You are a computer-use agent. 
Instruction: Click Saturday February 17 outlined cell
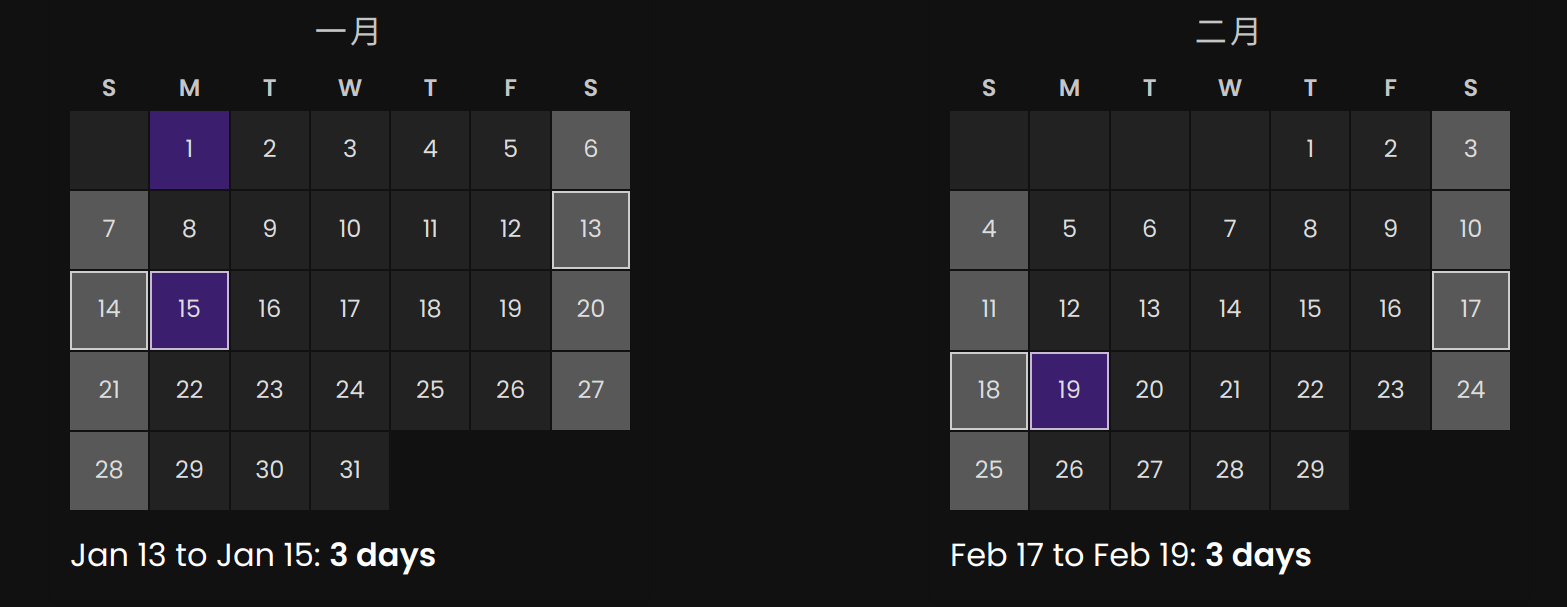1470,310
